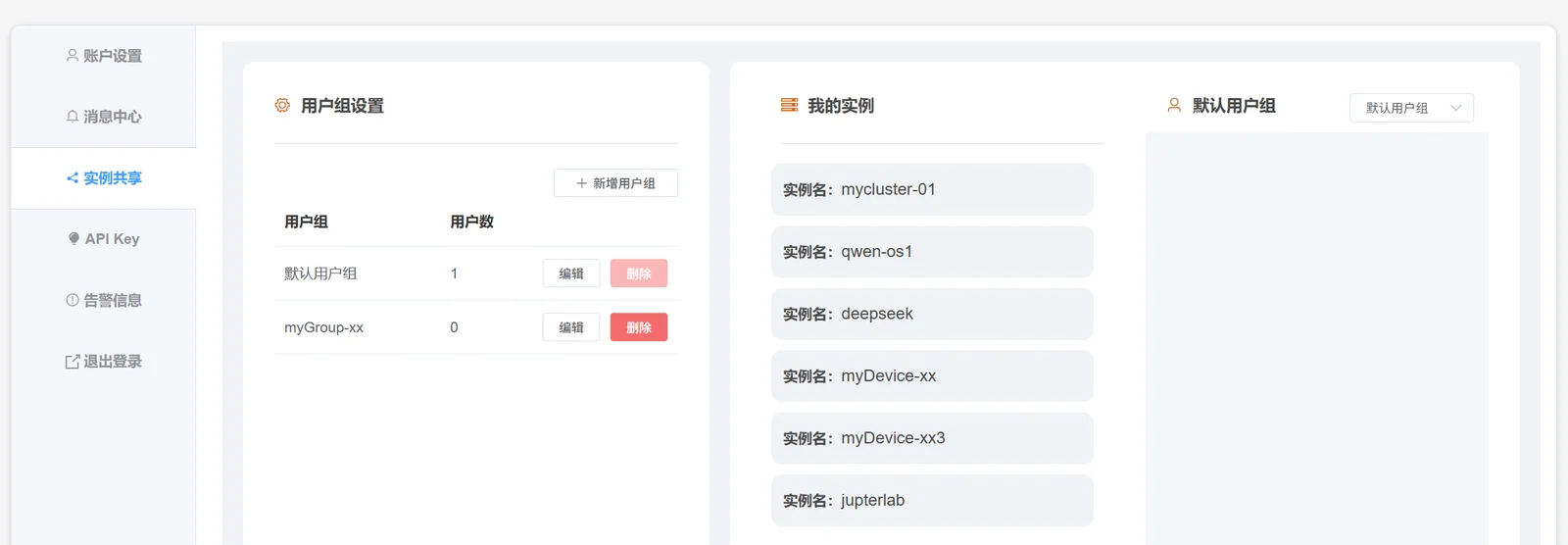Click the dropdown chevron arrow
1568x545 pixels.
pyautogui.click(x=1456, y=108)
